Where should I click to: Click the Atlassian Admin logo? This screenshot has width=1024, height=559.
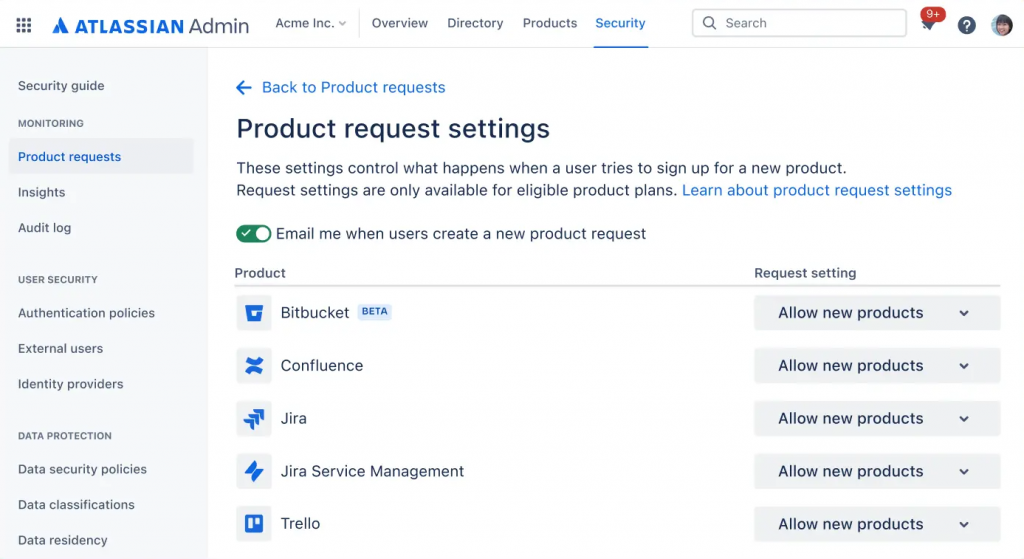[150, 25]
